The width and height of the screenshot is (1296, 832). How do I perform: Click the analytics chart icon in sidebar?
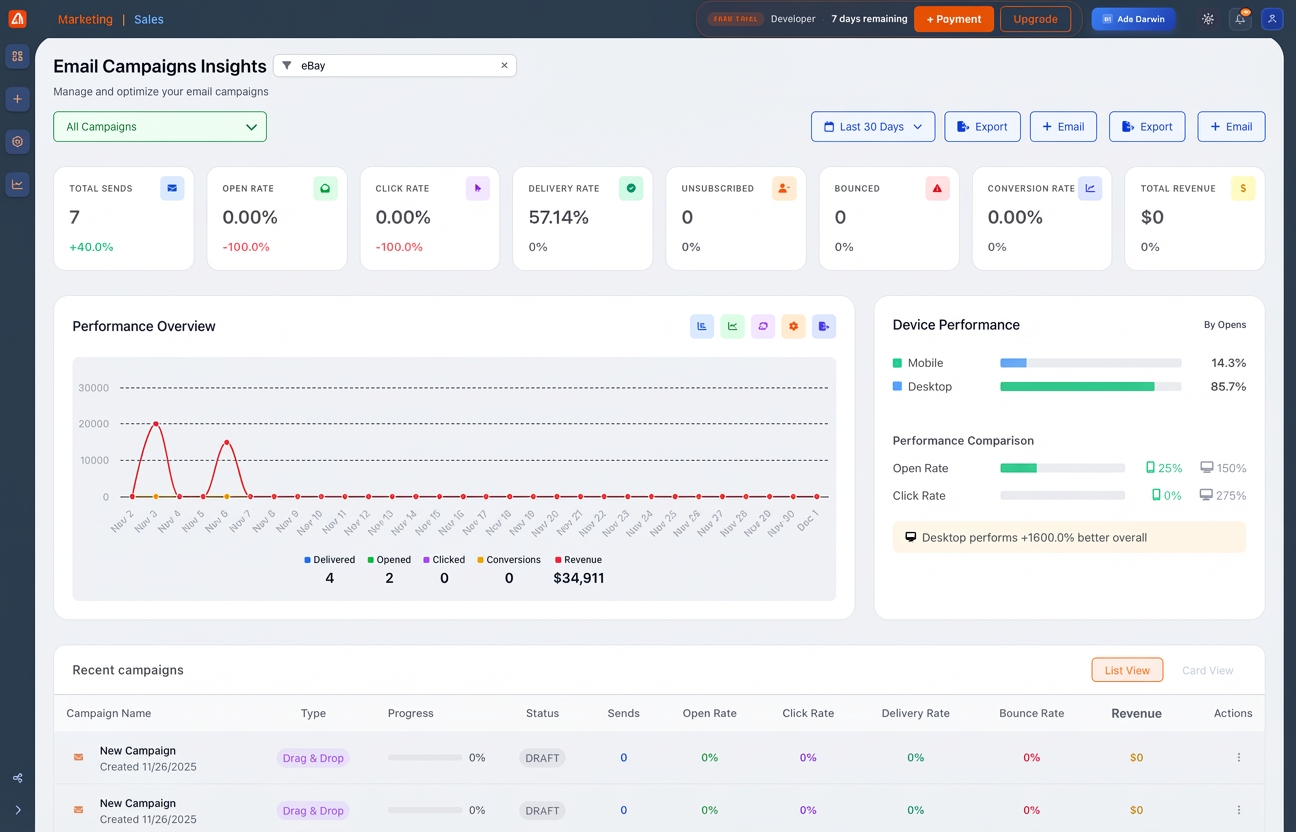[17, 184]
